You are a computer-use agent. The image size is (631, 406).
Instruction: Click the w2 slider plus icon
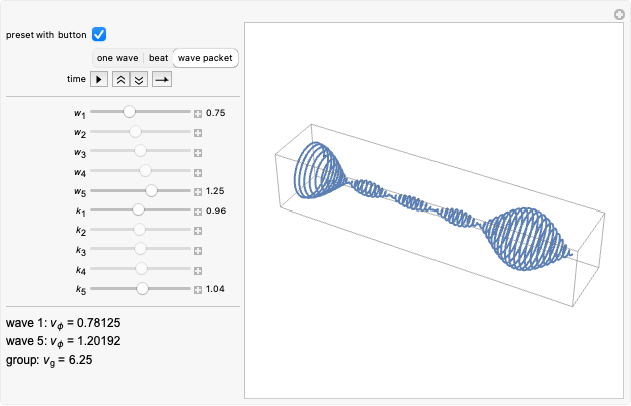pyautogui.click(x=198, y=132)
